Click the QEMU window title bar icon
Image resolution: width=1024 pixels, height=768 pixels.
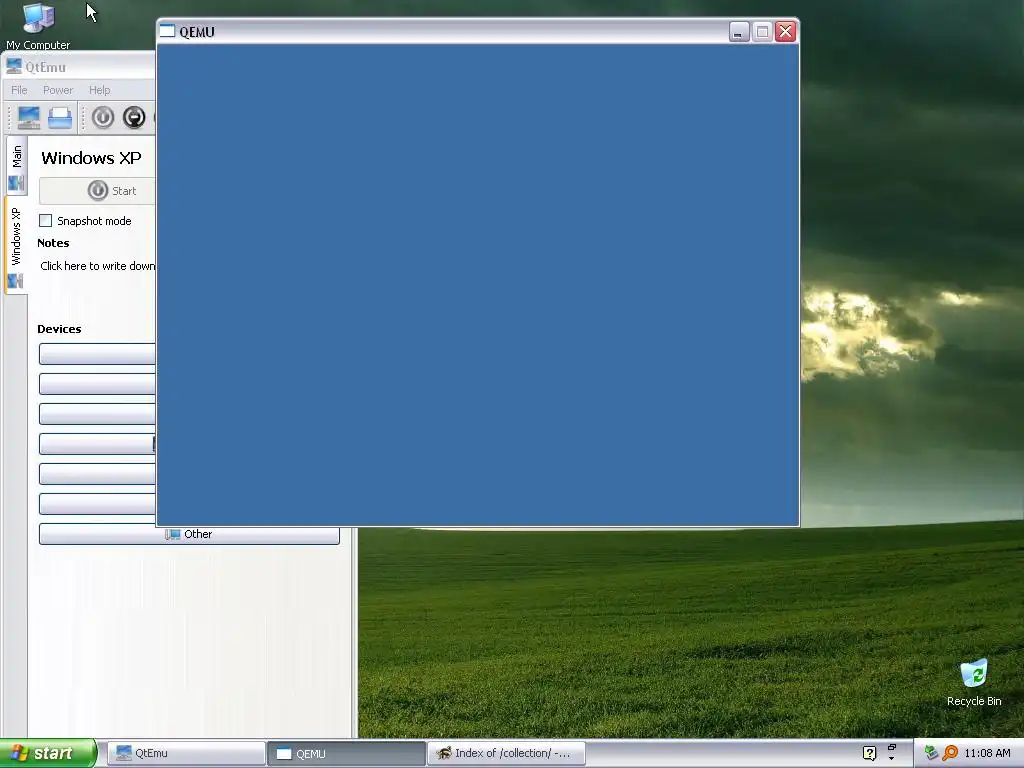click(x=168, y=31)
